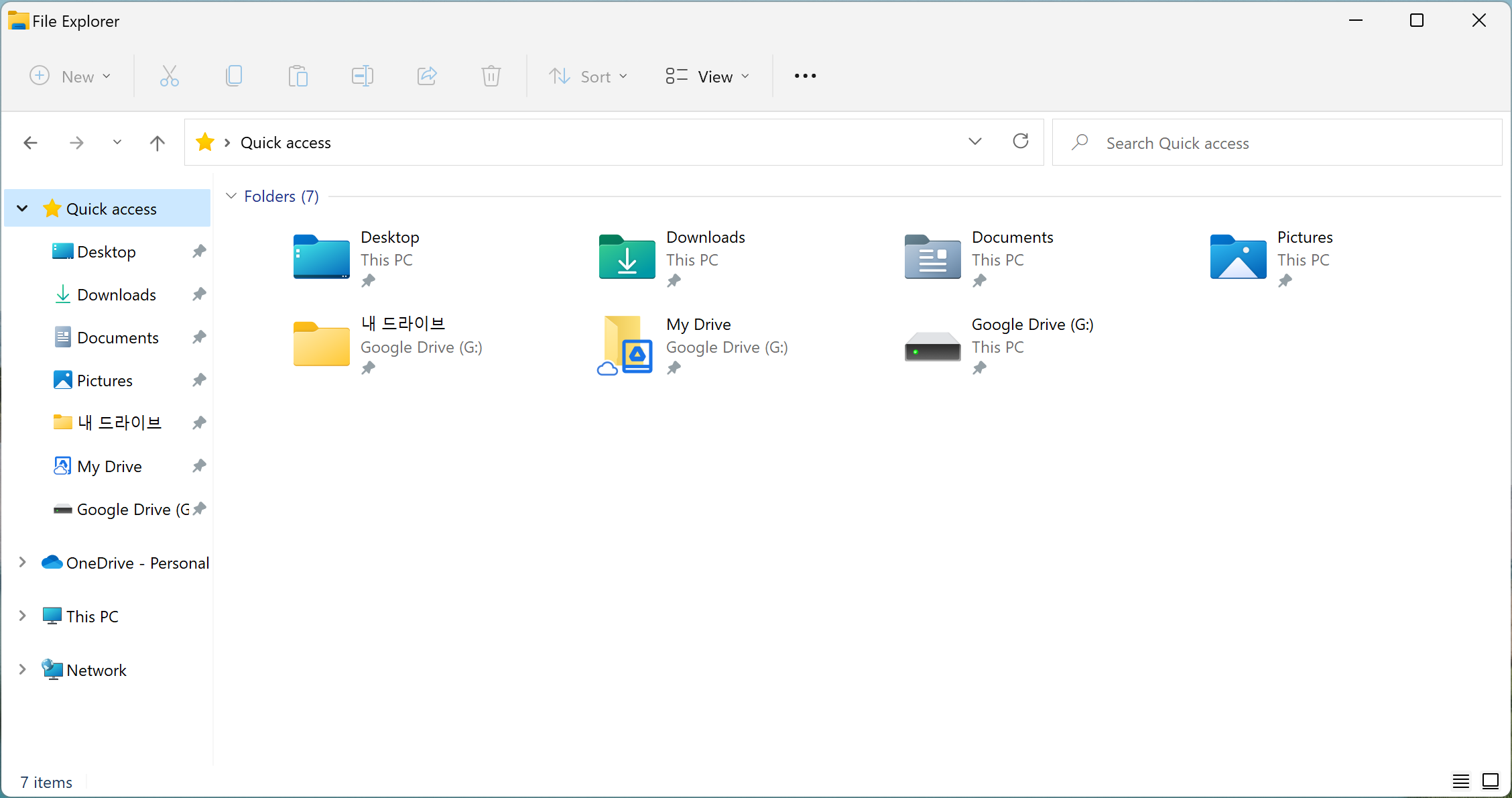Select Network in navigation pane
The image size is (1512, 798).
(107, 669)
